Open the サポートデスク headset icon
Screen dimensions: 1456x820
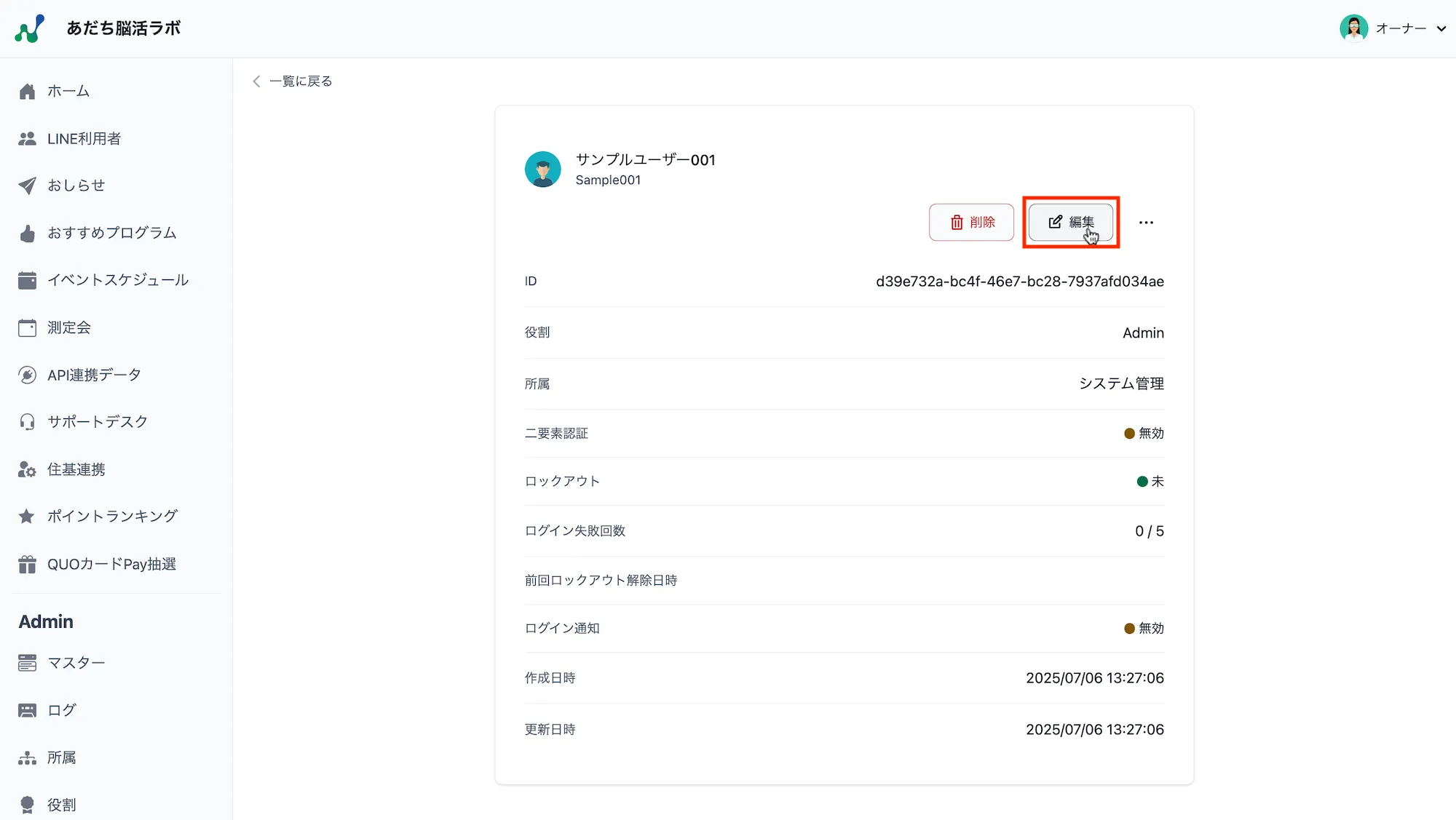point(27,421)
